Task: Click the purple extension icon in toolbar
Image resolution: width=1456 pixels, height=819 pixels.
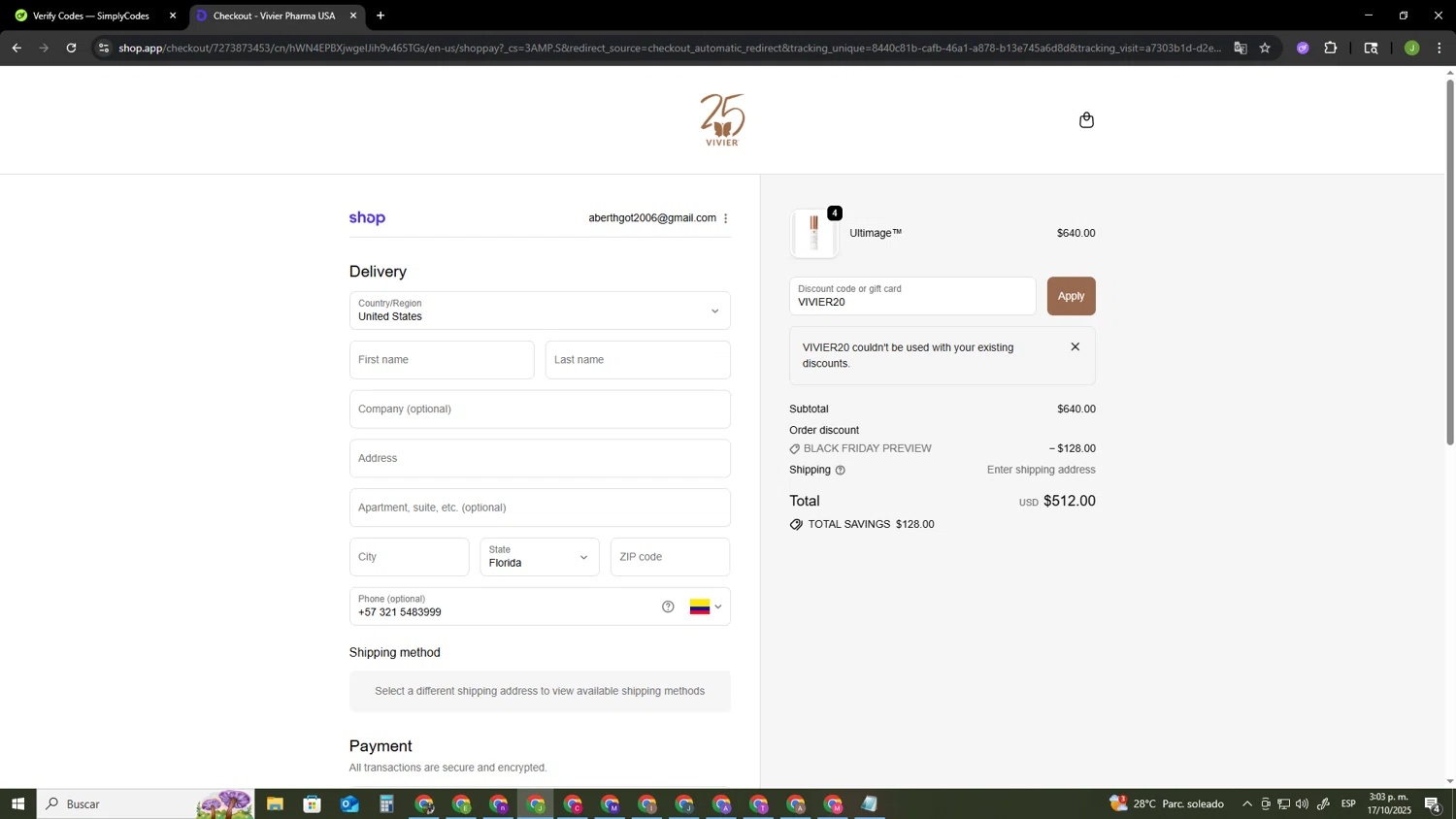Action: click(x=1303, y=48)
